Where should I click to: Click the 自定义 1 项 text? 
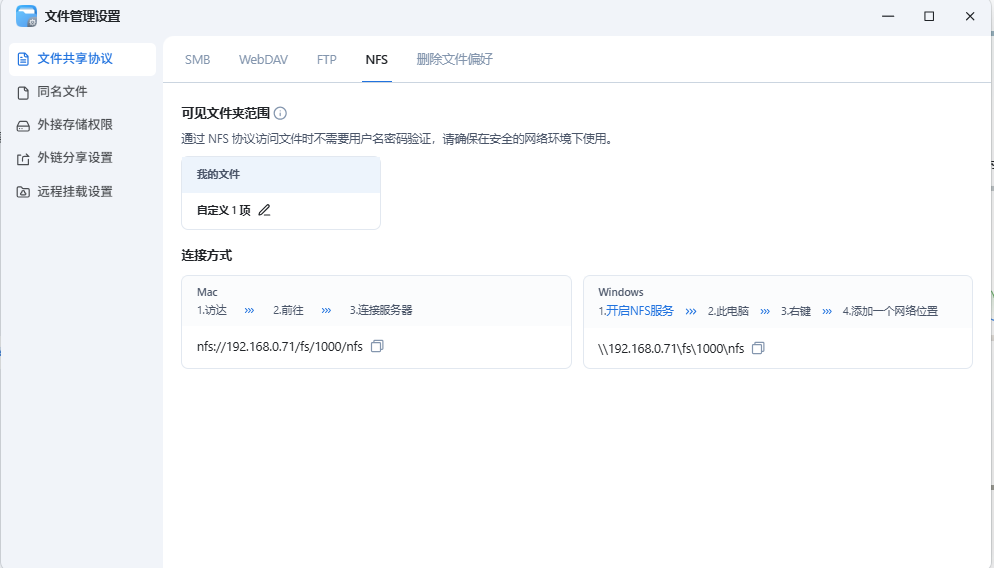224,210
